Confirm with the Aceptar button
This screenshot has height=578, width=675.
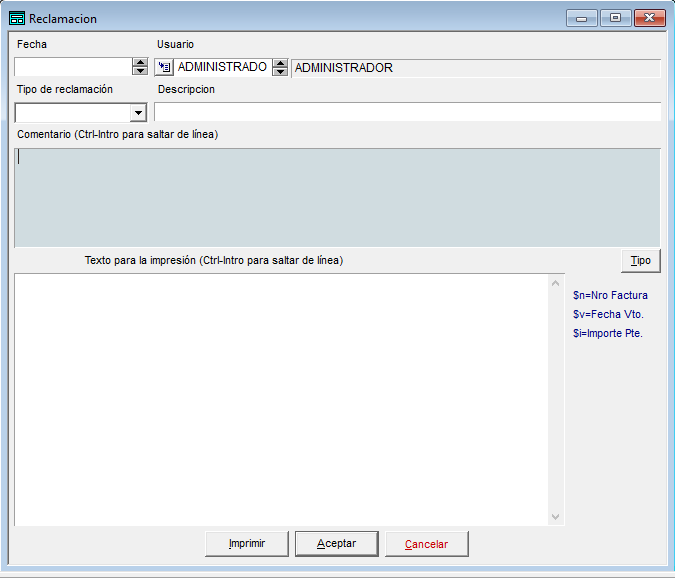coord(337,544)
